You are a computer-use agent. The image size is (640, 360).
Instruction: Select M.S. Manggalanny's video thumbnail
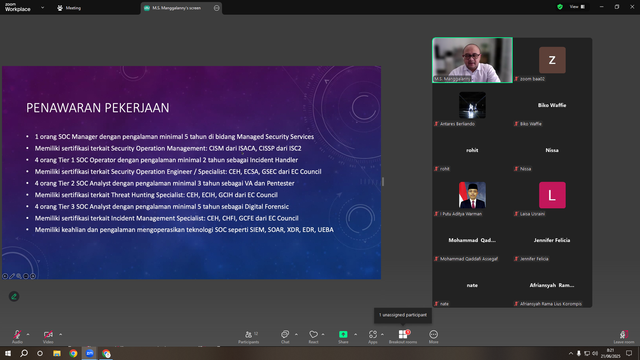472,60
